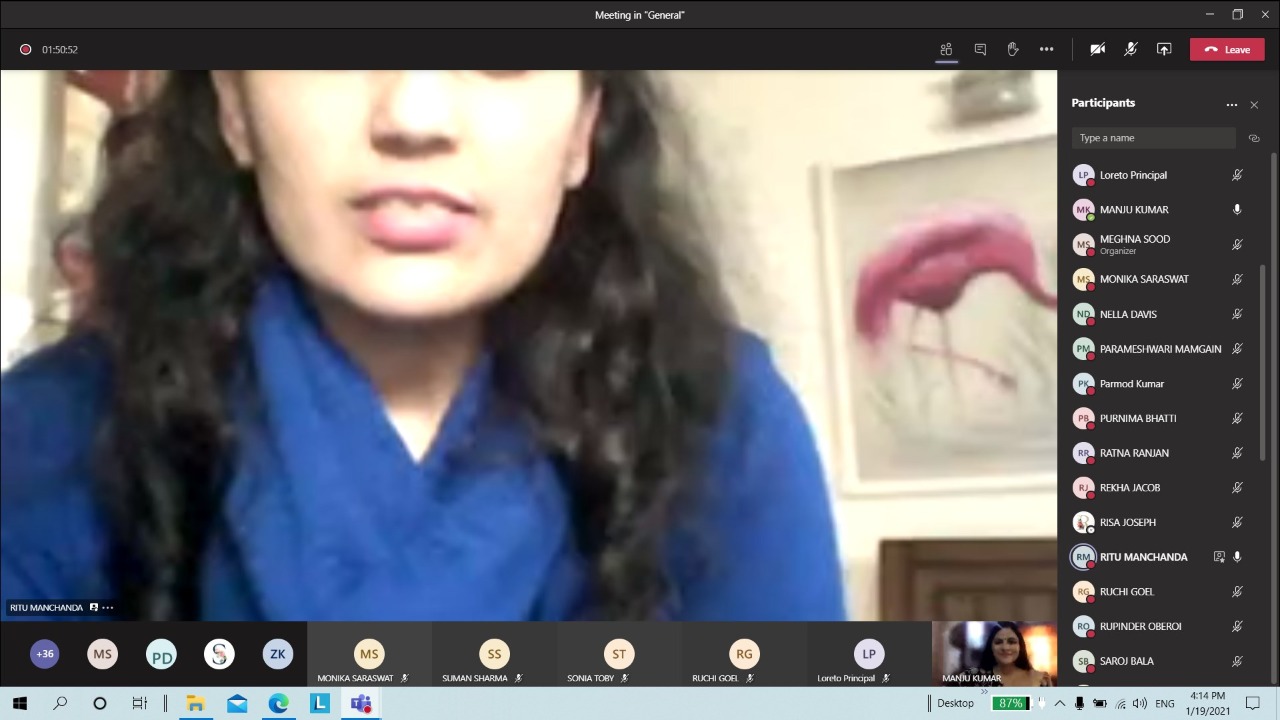
Task: Click the Show participants icon in toolbar
Action: pos(946,49)
